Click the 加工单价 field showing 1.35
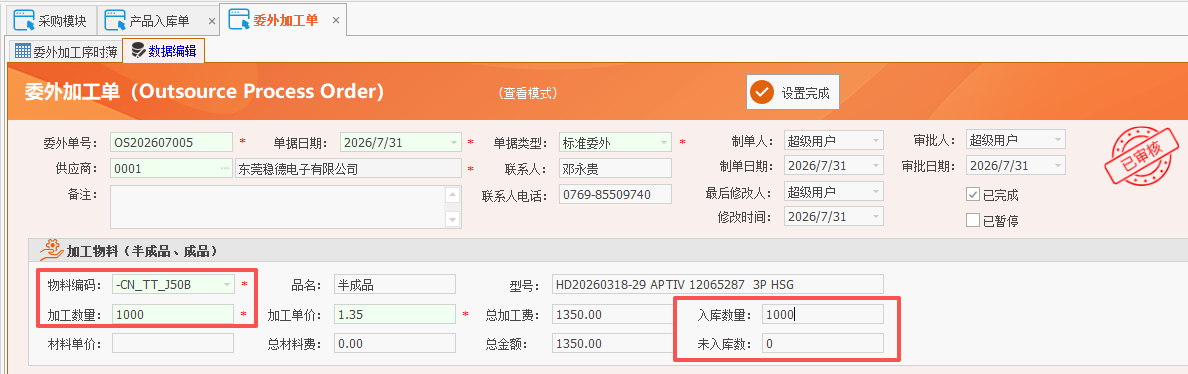Image resolution: width=1188 pixels, height=374 pixels. pos(395,314)
